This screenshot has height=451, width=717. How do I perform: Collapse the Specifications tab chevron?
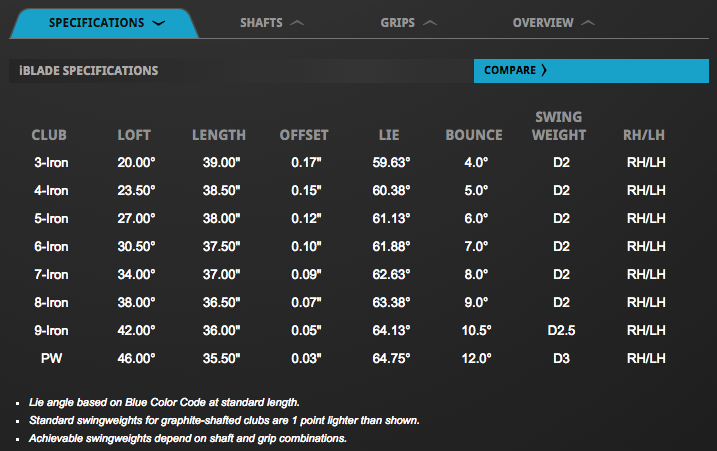[x=159, y=23]
